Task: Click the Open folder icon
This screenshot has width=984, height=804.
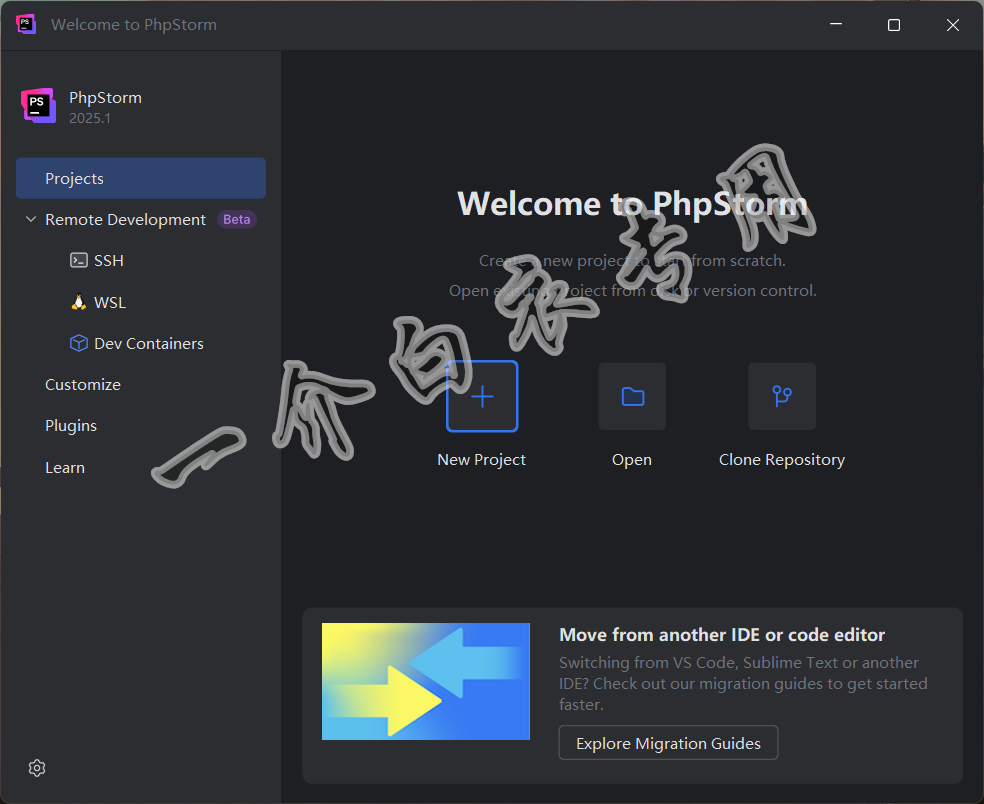Action: tap(632, 397)
